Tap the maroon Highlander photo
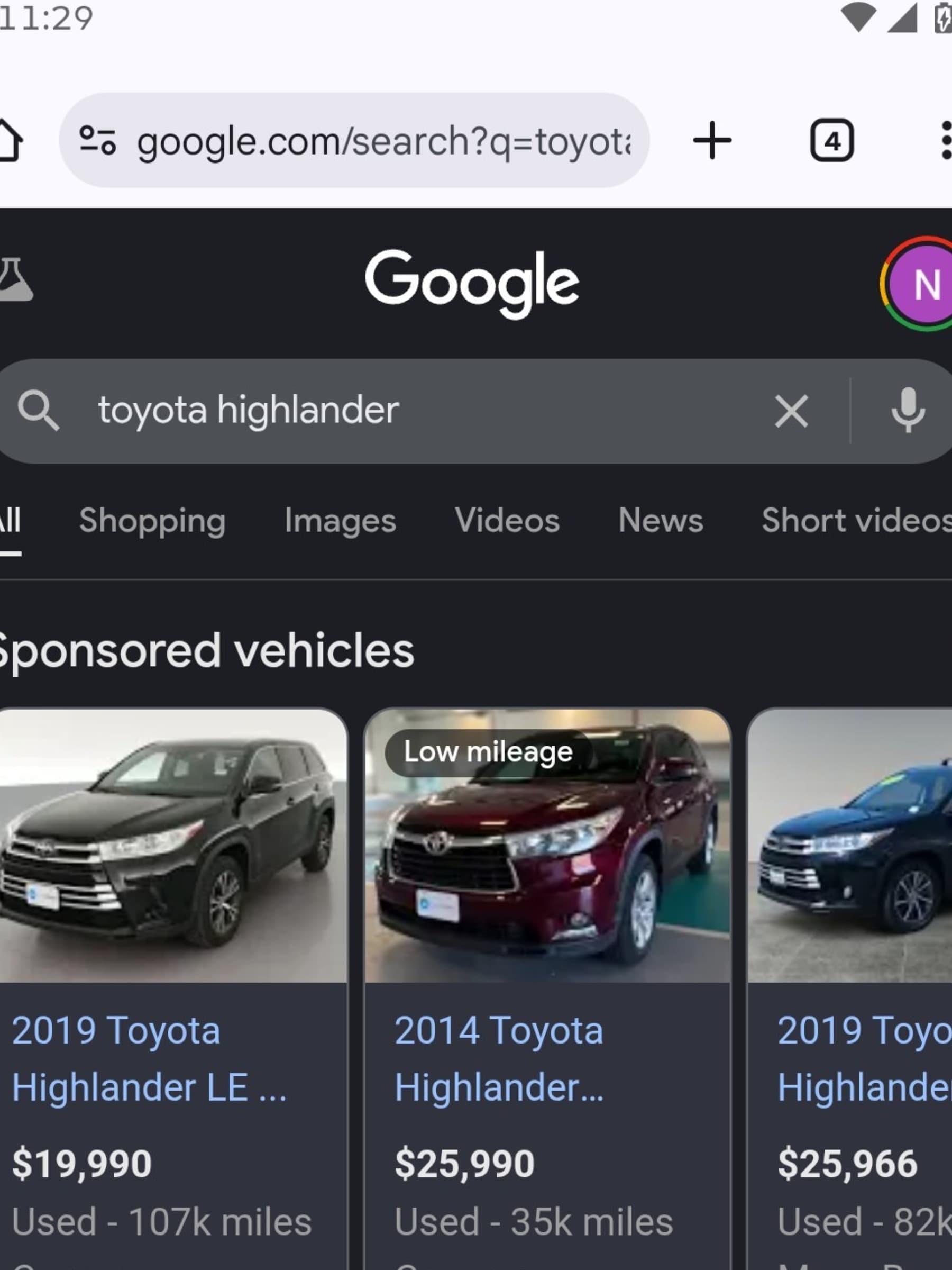This screenshot has width=952, height=1270. click(547, 861)
